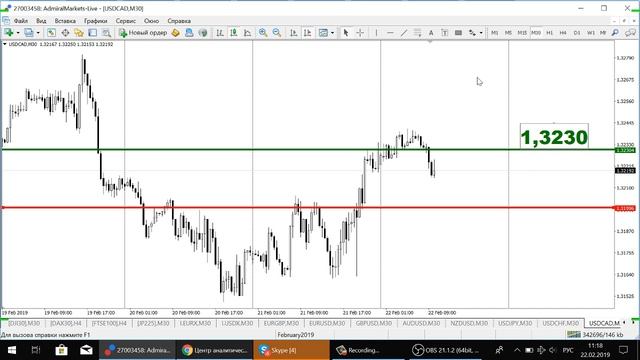Switch to bar chart display

click(220, 33)
